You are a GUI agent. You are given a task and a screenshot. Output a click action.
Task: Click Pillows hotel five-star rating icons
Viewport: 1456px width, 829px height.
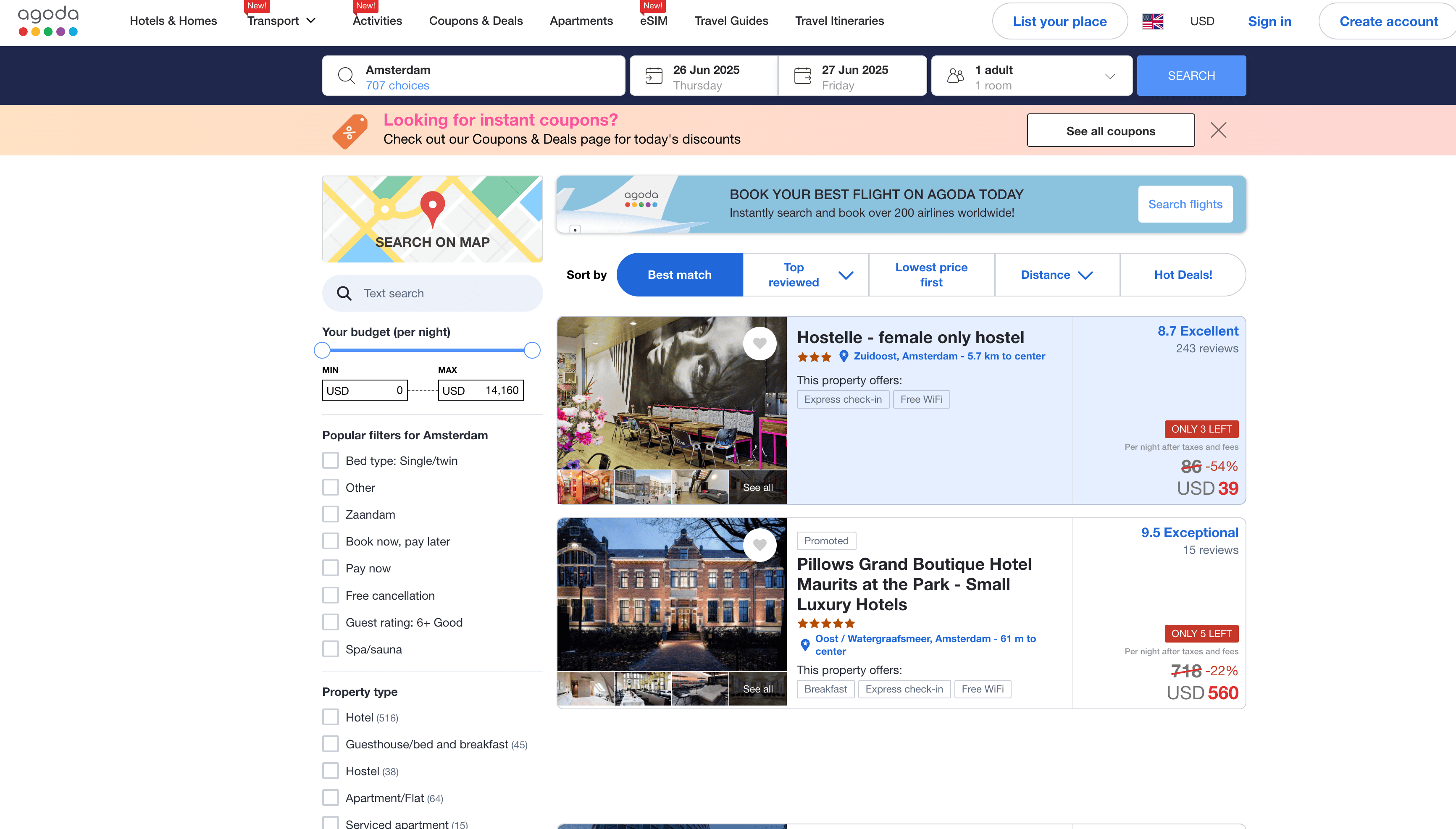[x=825, y=624]
